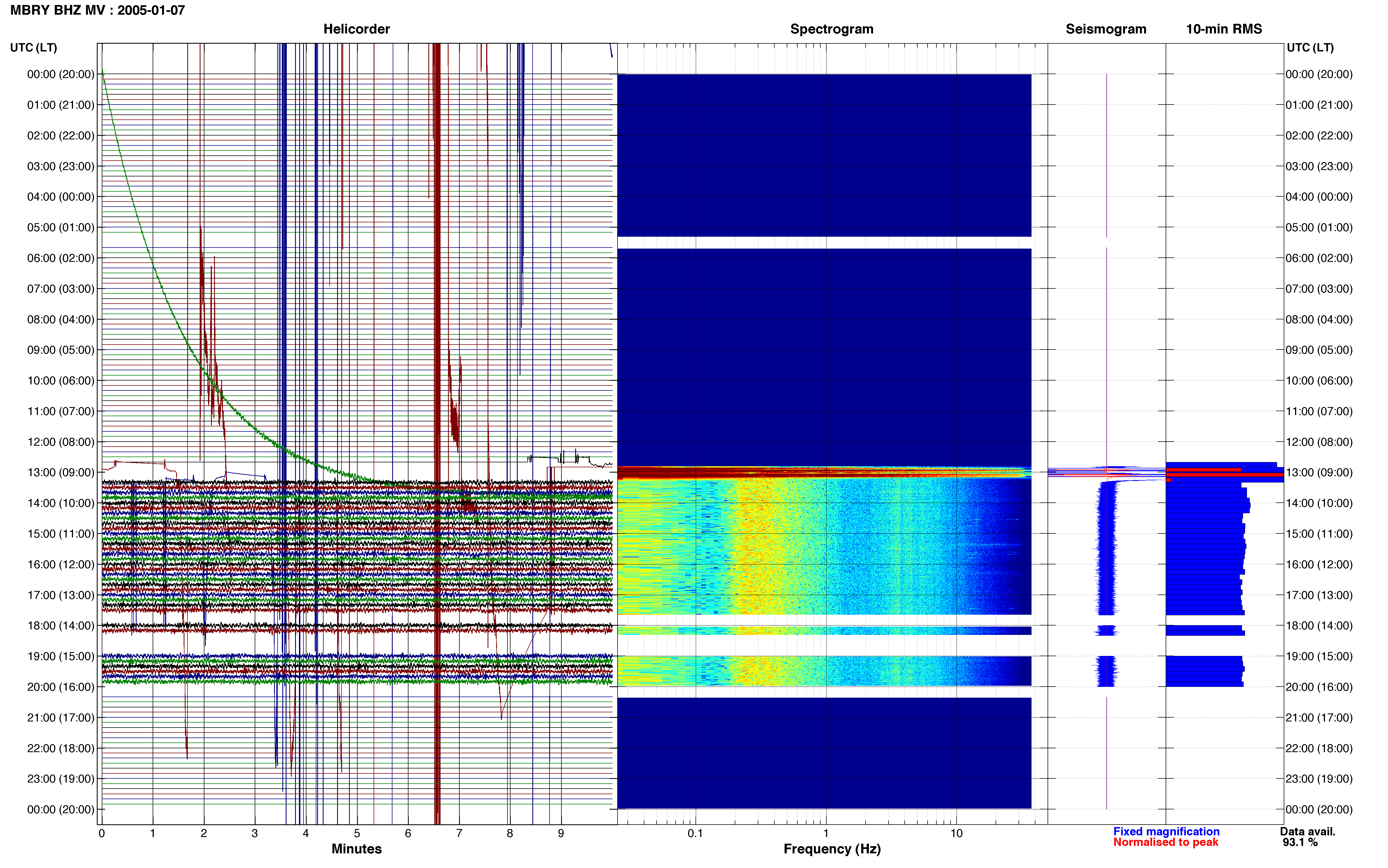The height and width of the screenshot is (868, 1388).
Task: Click the right '20:00 (16:00)' time label
Action: [1319, 687]
